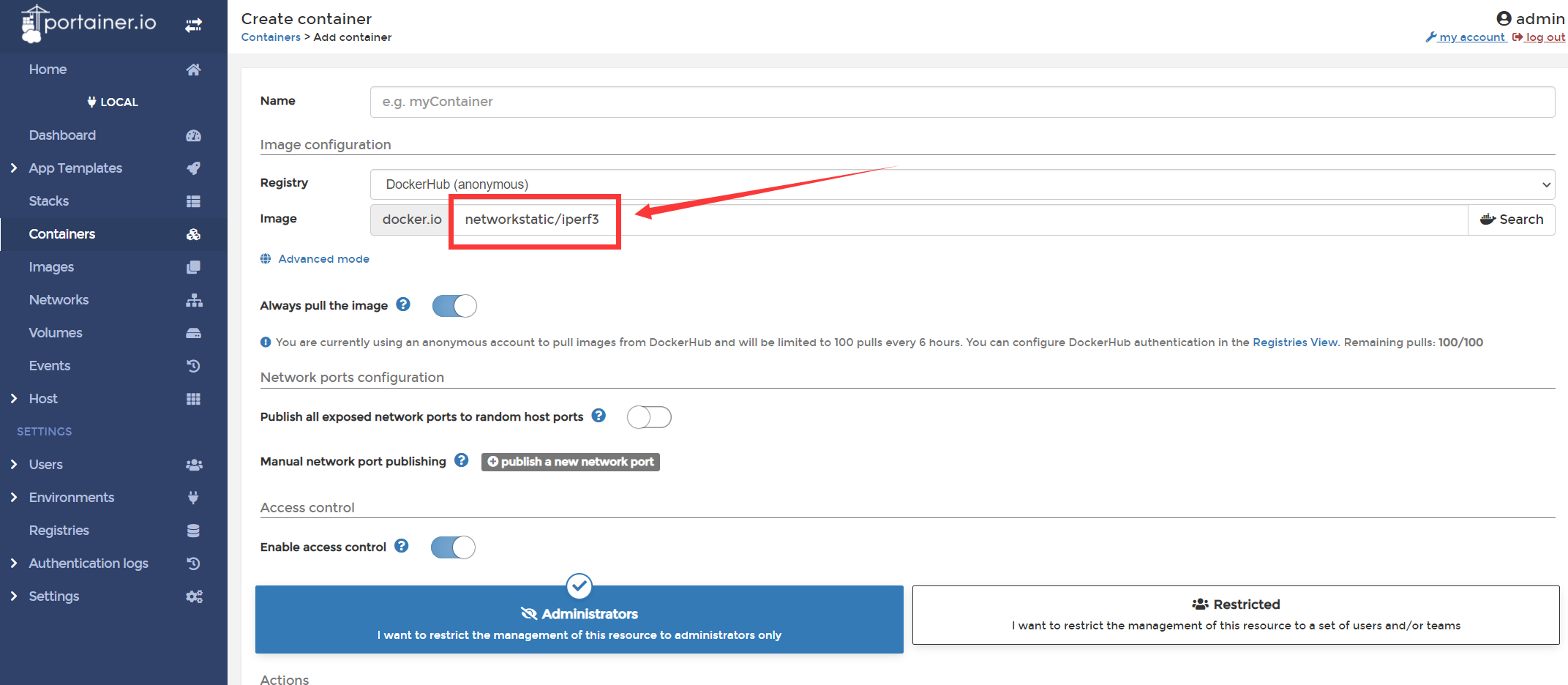Screen dimensions: 1568x685
Task: Click publish a new network port button
Action: pos(571,462)
